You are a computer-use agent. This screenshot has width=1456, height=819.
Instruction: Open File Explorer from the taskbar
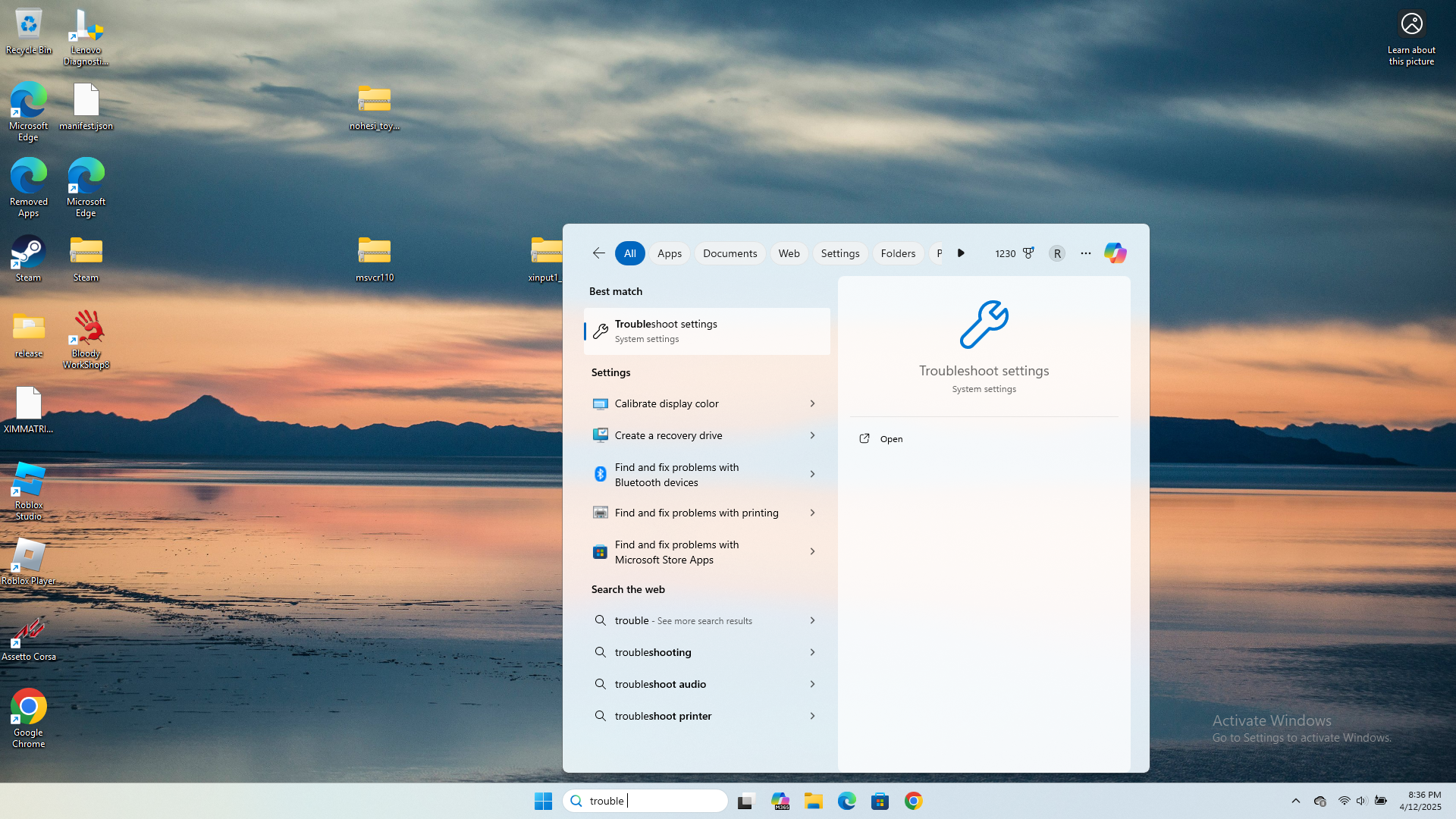coord(814,801)
